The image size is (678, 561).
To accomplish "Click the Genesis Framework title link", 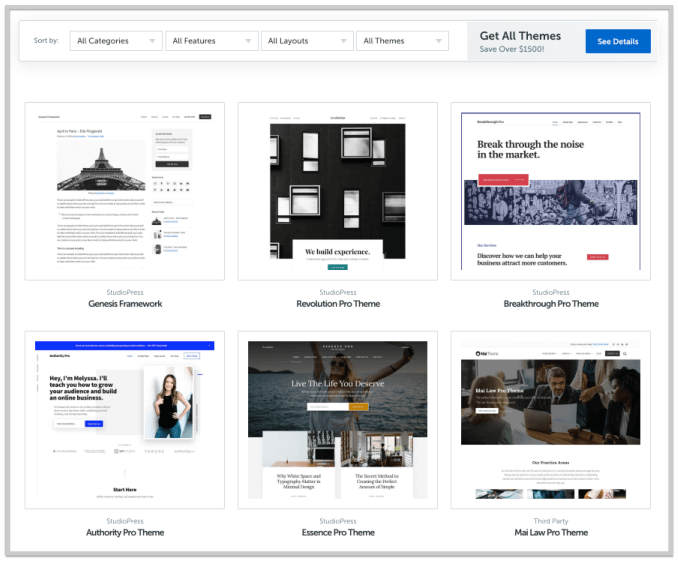I will tap(125, 304).
